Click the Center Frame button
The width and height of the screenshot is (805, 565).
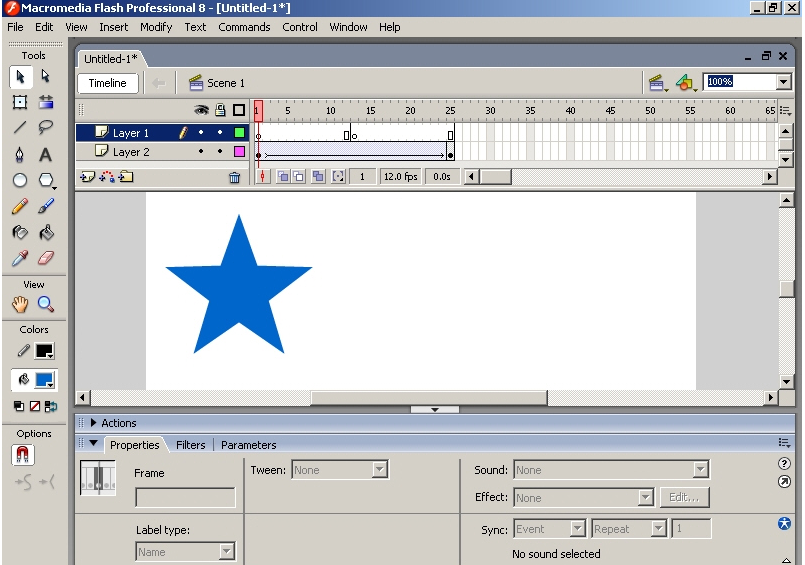pyautogui.click(x=262, y=177)
